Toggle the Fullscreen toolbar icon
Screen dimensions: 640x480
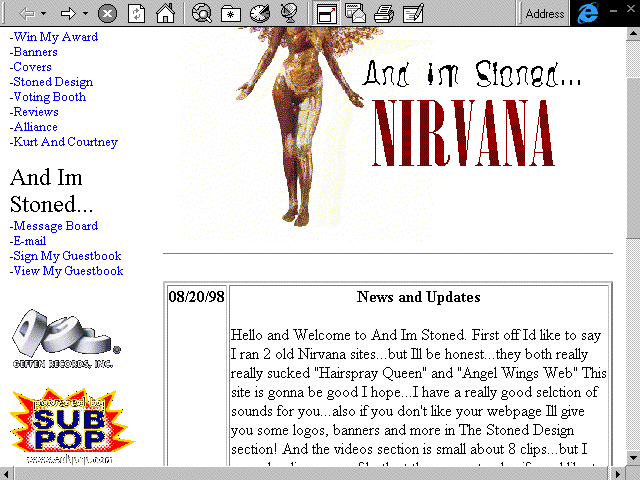327,13
